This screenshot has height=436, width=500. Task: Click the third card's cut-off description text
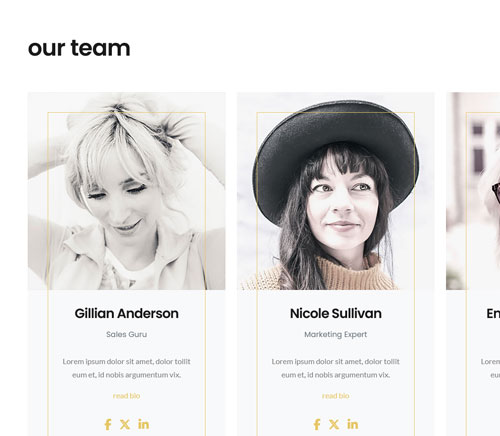pyautogui.click(x=490, y=368)
